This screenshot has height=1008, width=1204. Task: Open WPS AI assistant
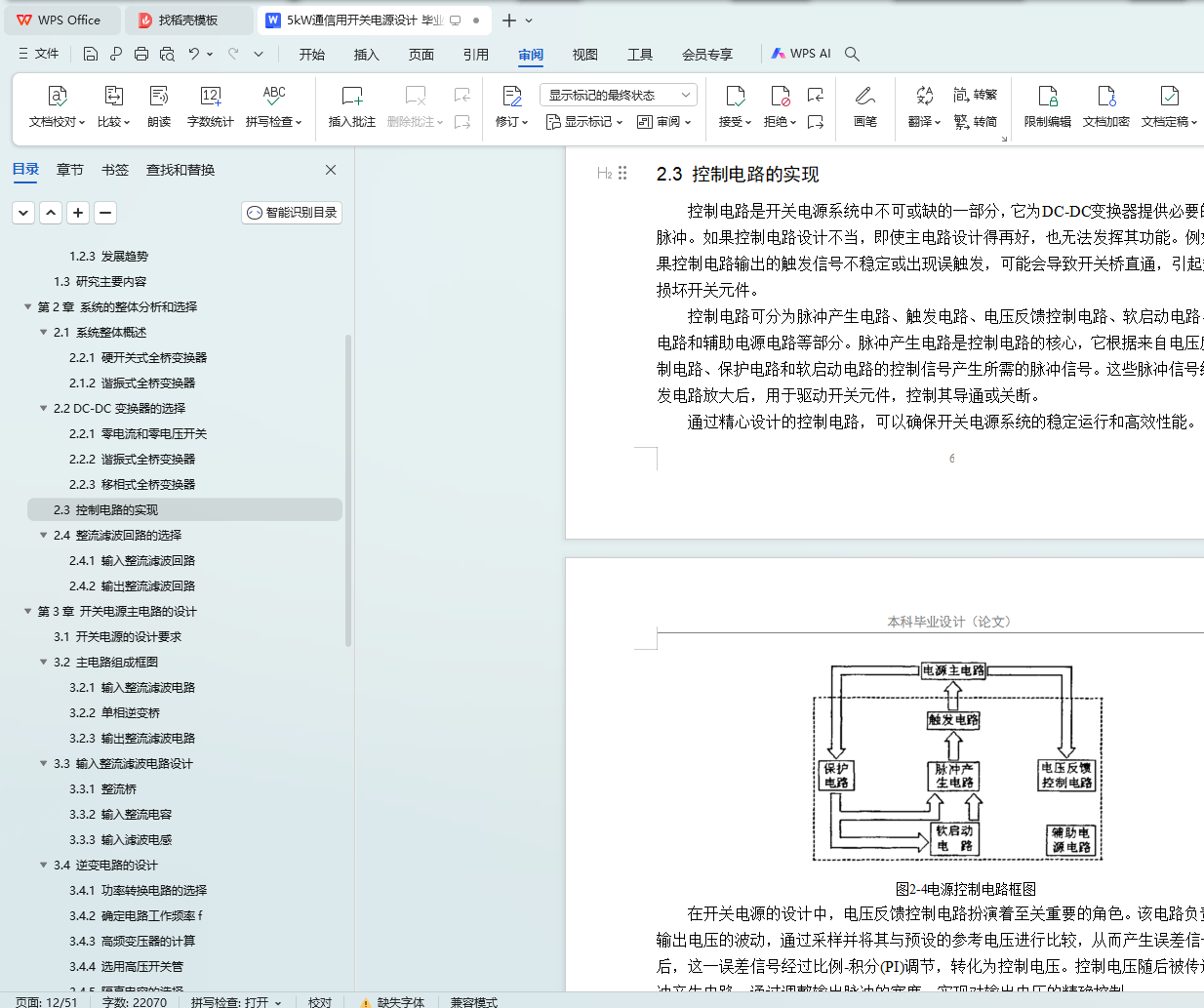(x=801, y=54)
